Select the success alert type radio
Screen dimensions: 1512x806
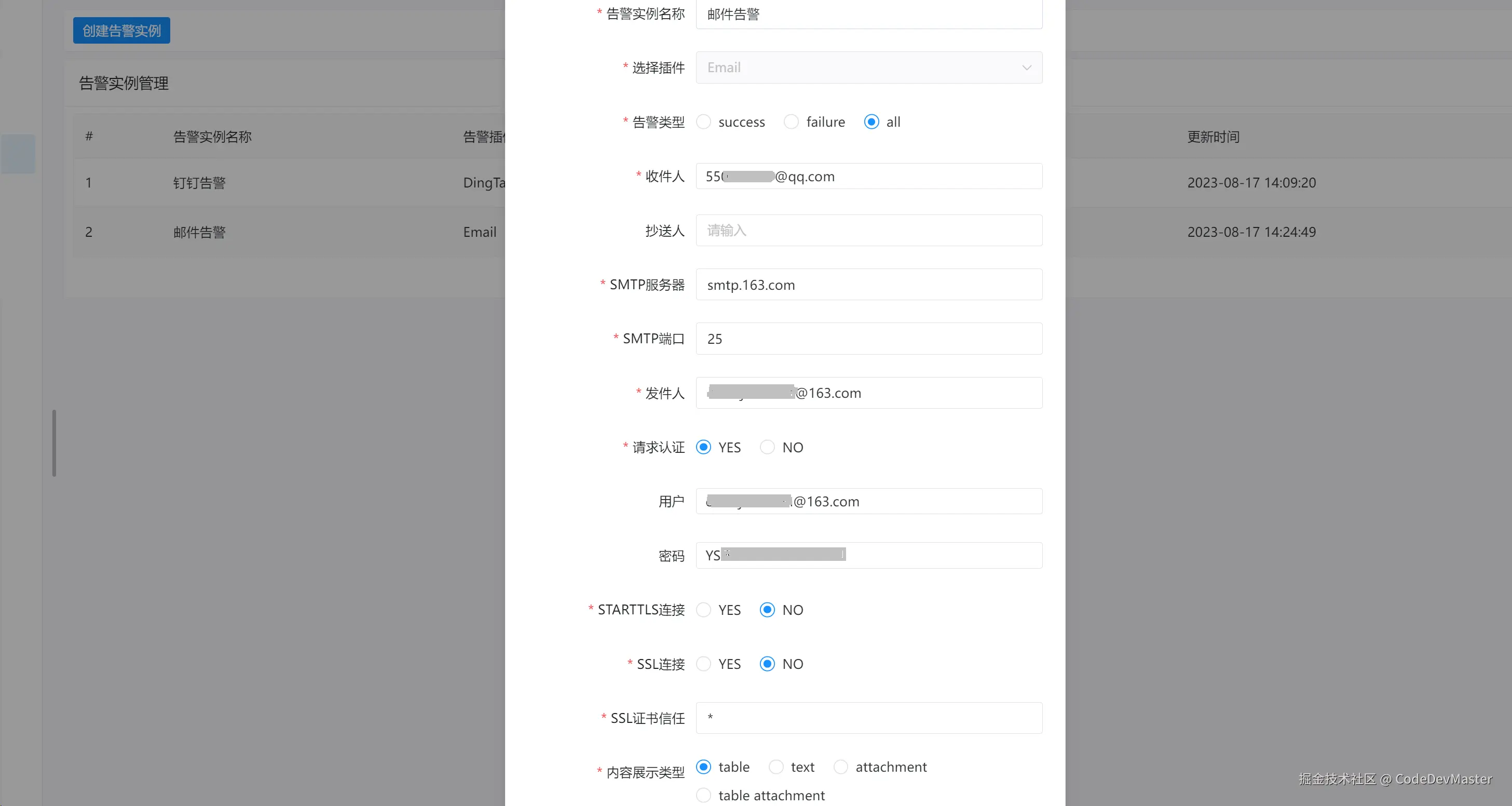pos(703,122)
